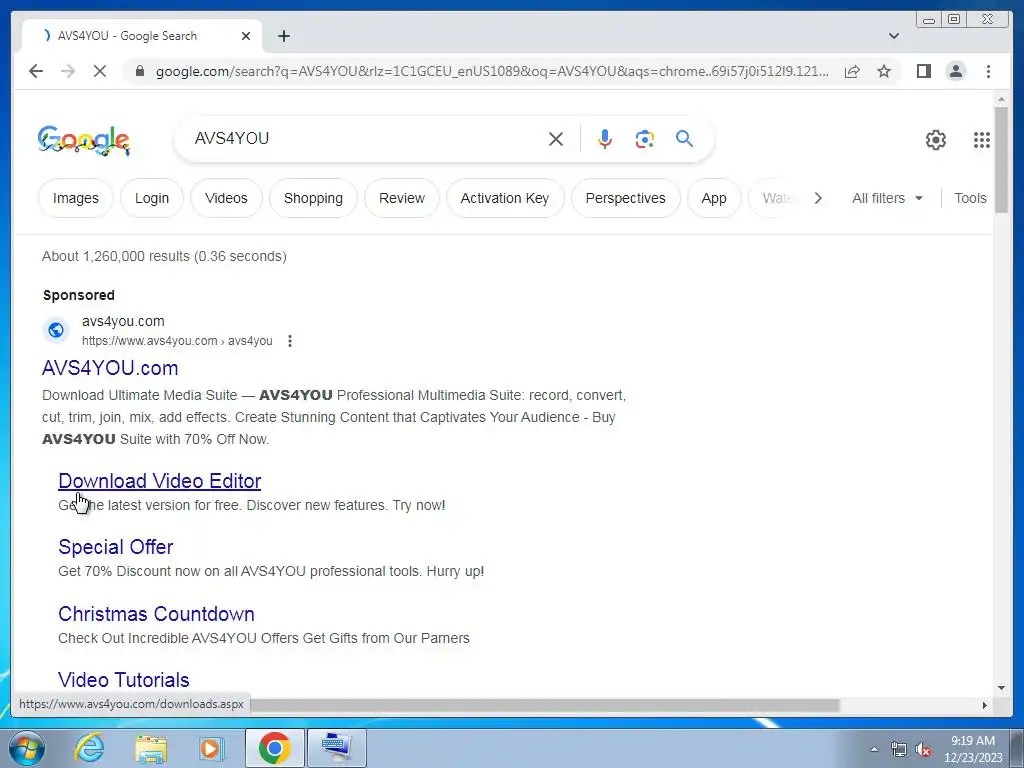Select the Review filter chip
Screen dimensions: 1024x768
[x=402, y=198]
